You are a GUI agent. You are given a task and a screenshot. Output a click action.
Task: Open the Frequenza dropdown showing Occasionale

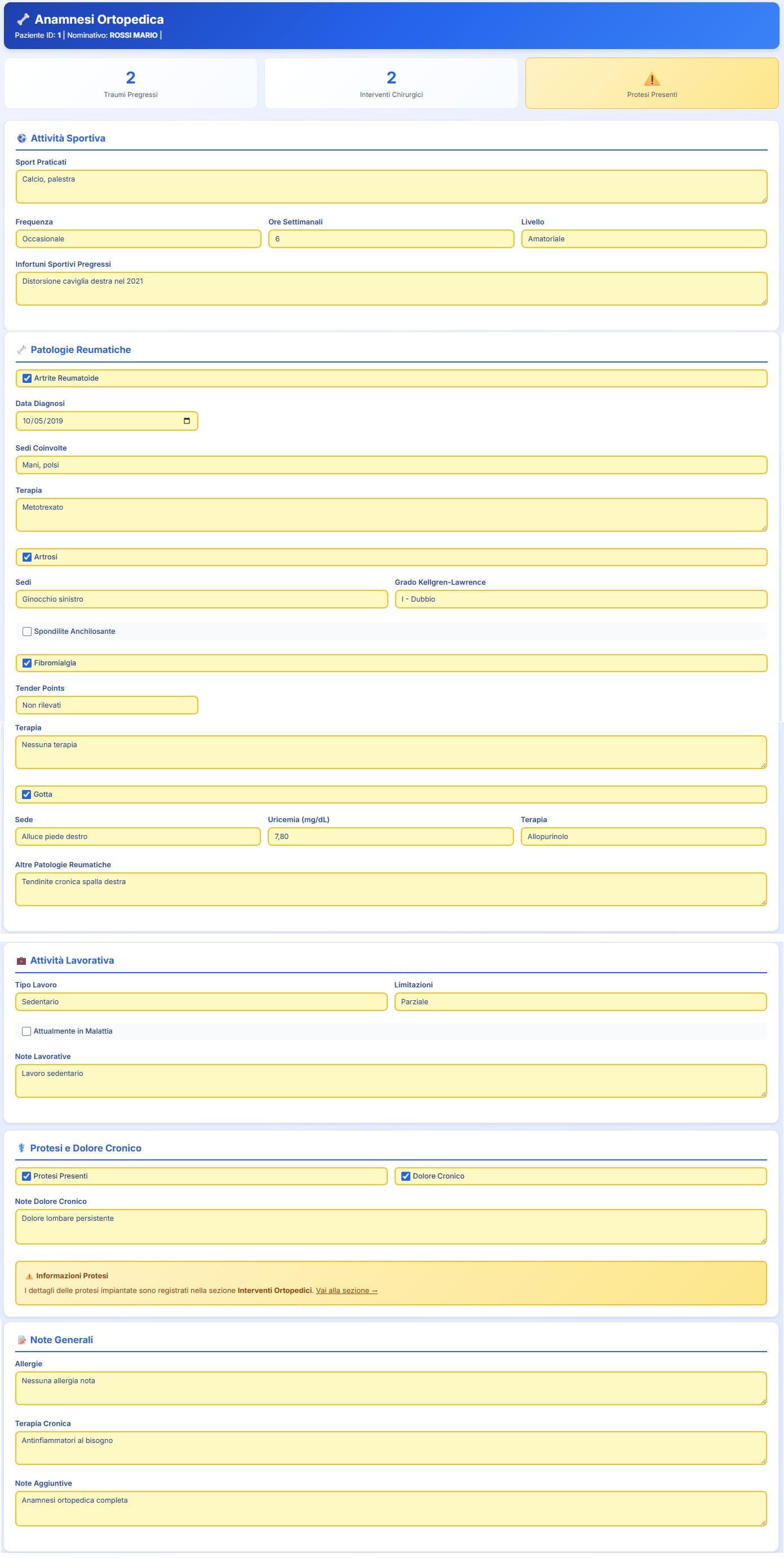click(x=139, y=239)
